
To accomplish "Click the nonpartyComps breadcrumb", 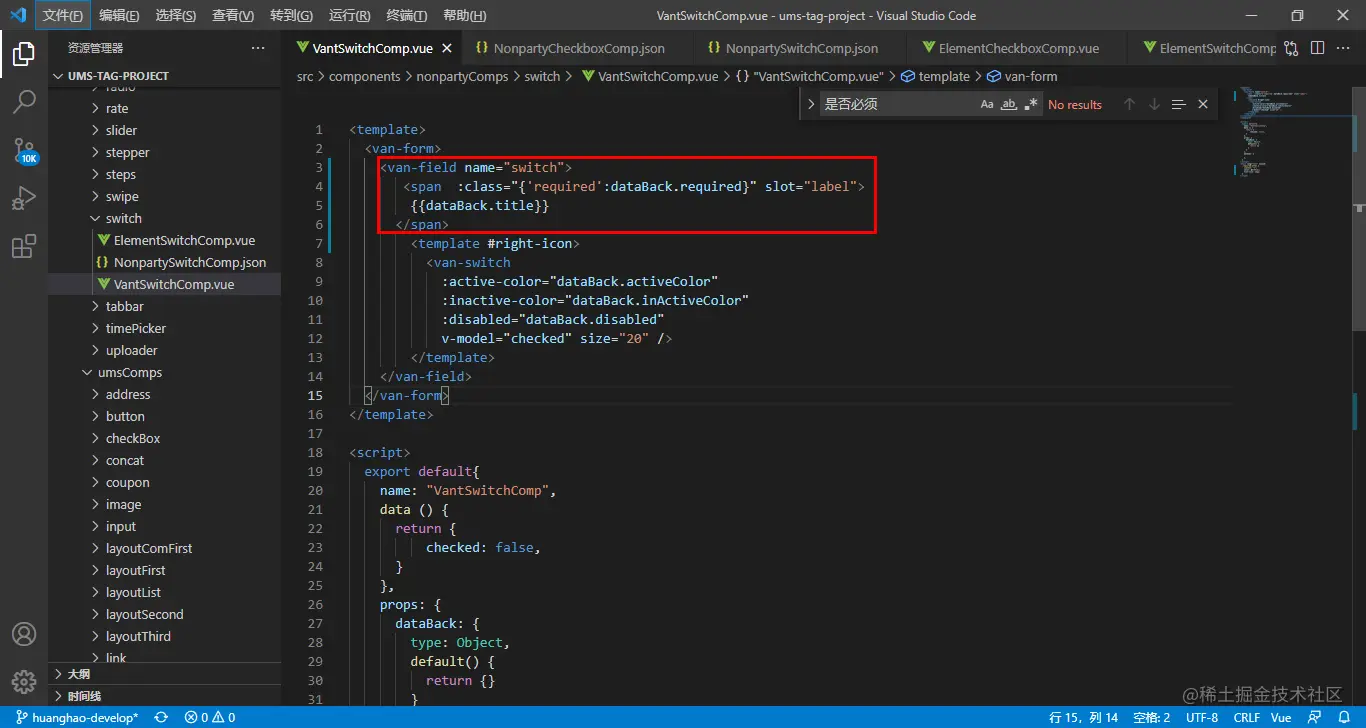I will click(x=462, y=76).
